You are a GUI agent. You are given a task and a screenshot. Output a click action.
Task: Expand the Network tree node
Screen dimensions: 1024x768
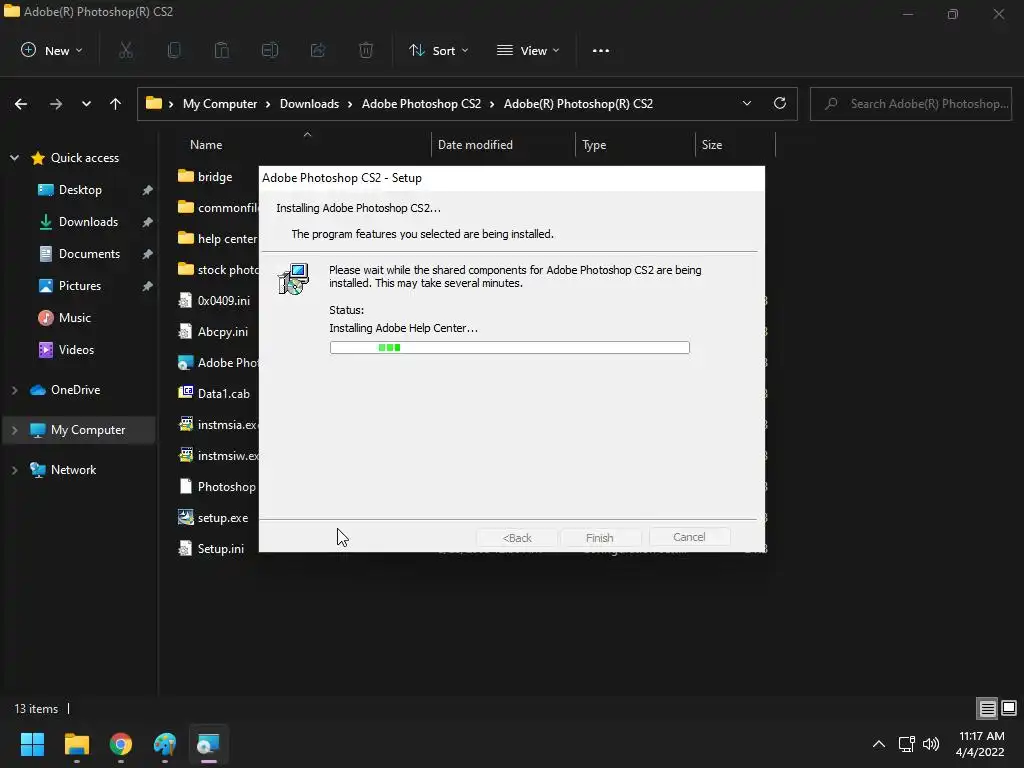pos(14,470)
